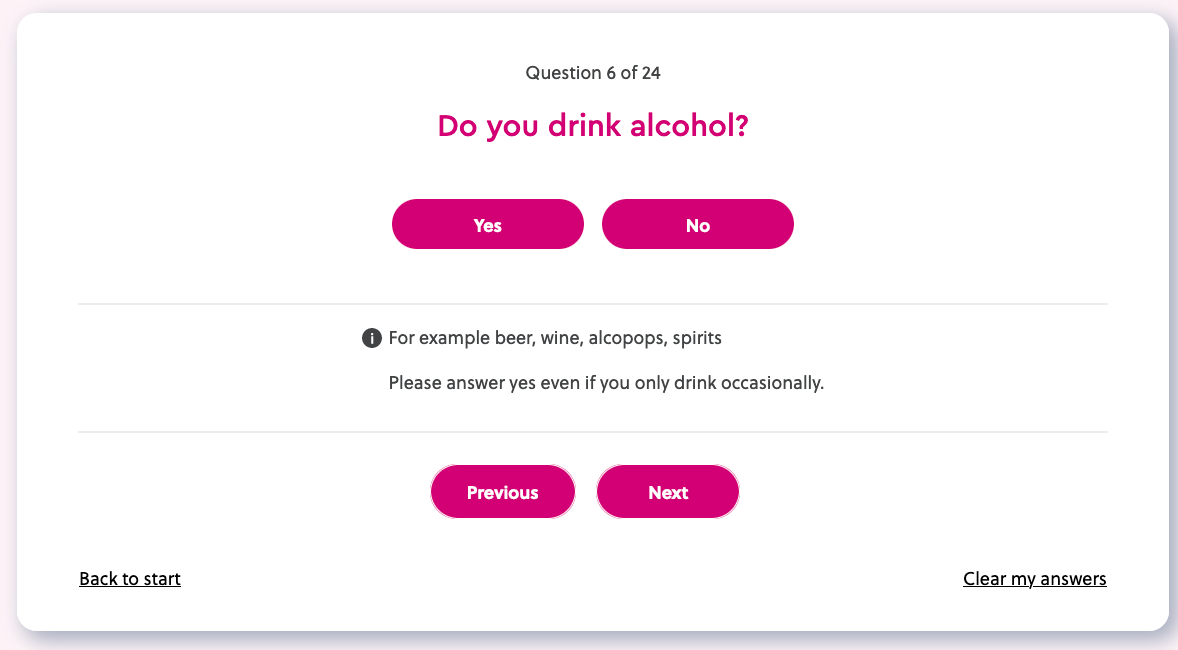Return to question 5 using Previous
Viewport: 1178px width, 650px height.
point(502,492)
